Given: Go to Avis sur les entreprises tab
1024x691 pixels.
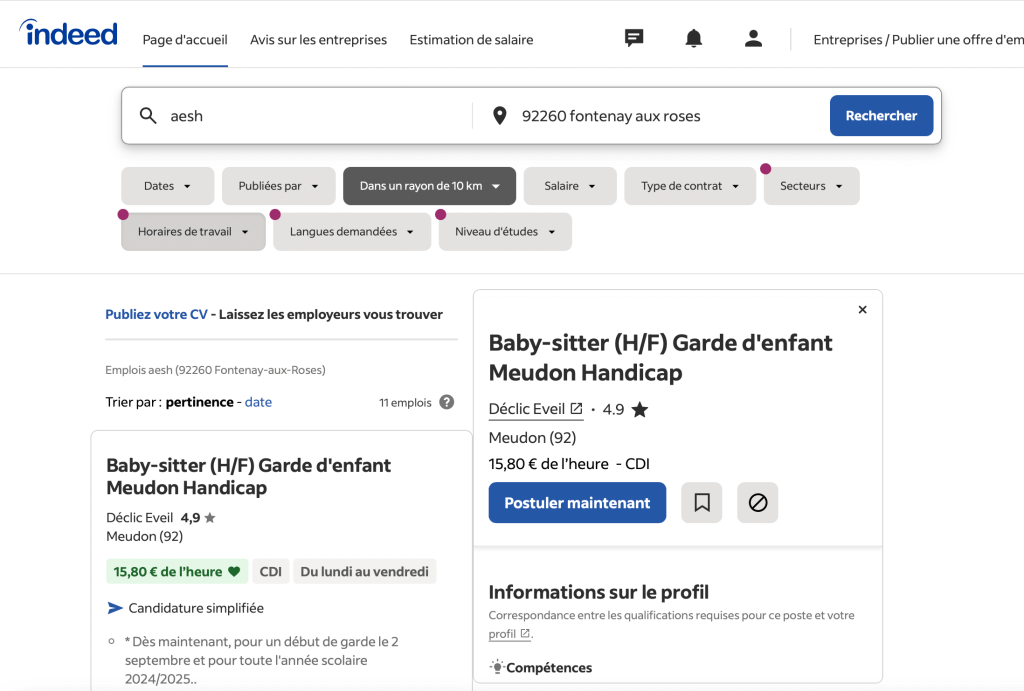Looking at the screenshot, I should pyautogui.click(x=318, y=40).
